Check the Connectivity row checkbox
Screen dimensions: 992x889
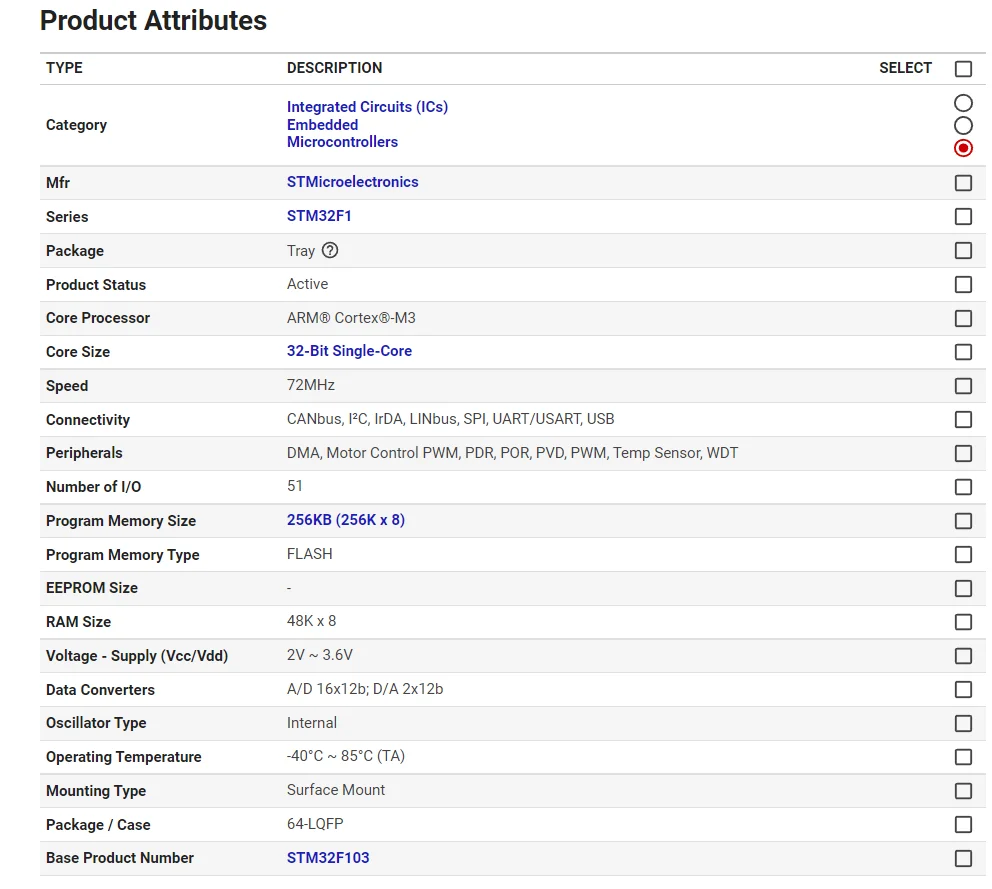pyautogui.click(x=963, y=420)
